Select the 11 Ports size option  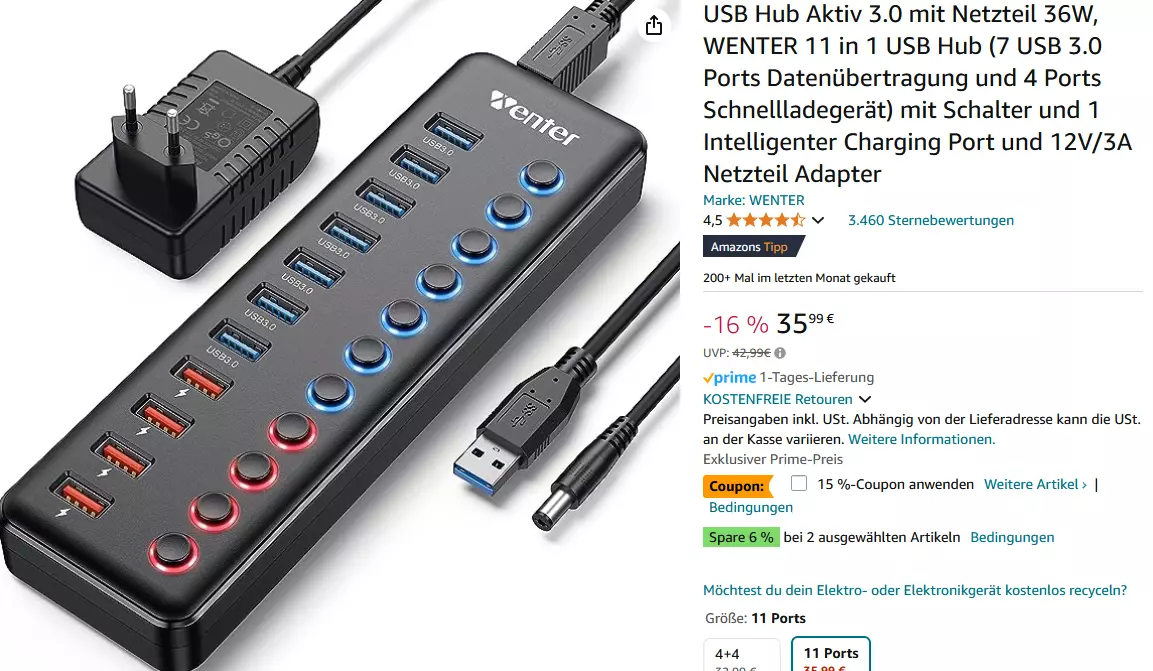(x=831, y=654)
